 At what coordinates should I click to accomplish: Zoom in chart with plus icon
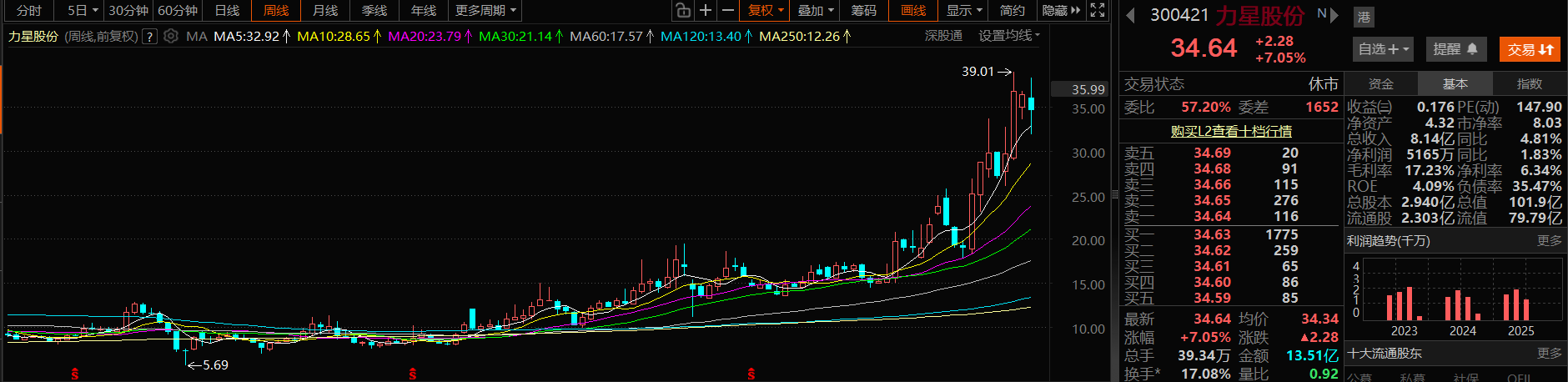tap(706, 10)
